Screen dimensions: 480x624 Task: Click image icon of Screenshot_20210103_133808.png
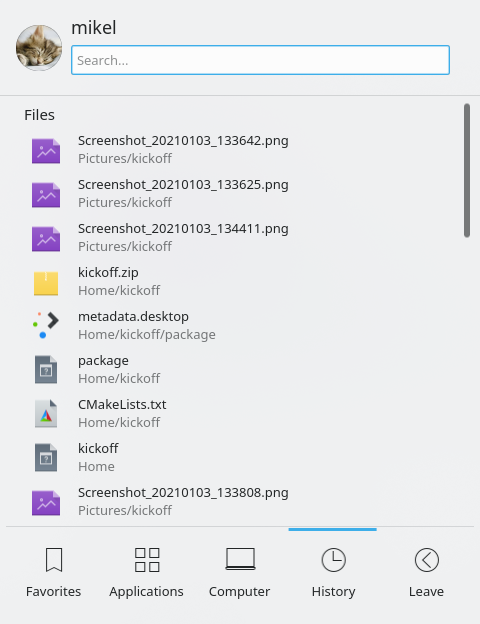(x=46, y=503)
